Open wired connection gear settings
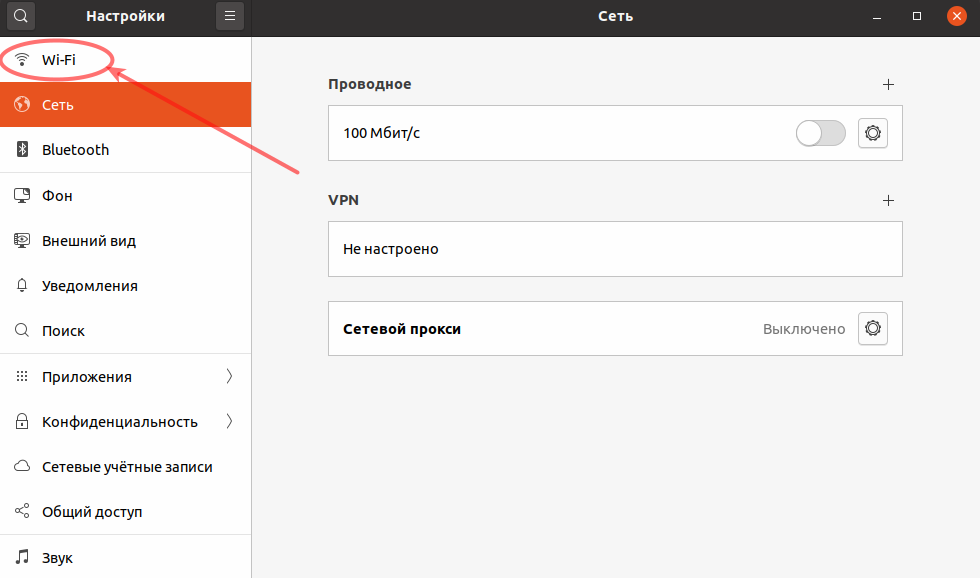 pyautogui.click(x=873, y=133)
